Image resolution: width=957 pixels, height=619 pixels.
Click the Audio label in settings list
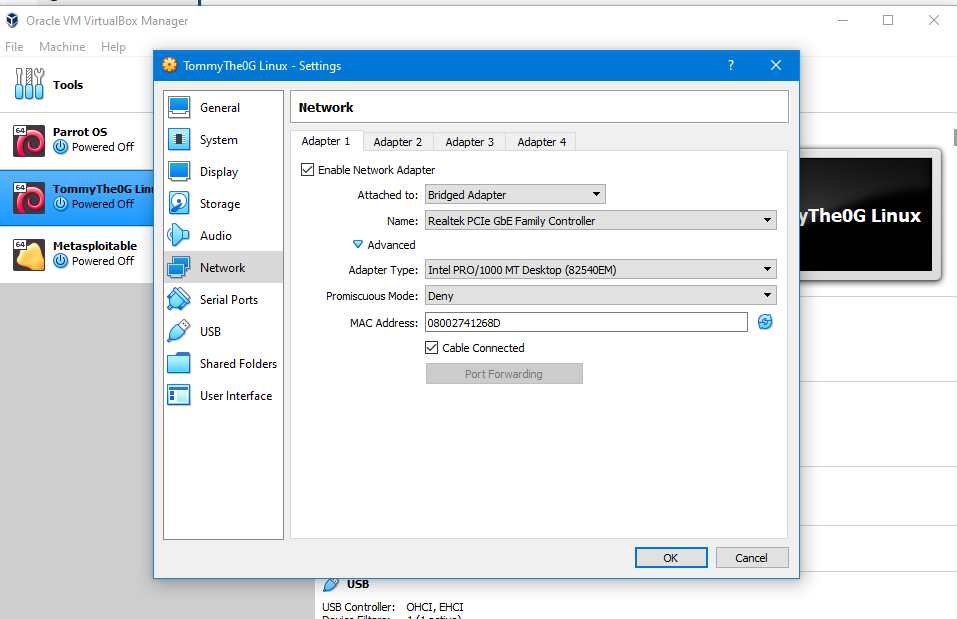click(215, 236)
